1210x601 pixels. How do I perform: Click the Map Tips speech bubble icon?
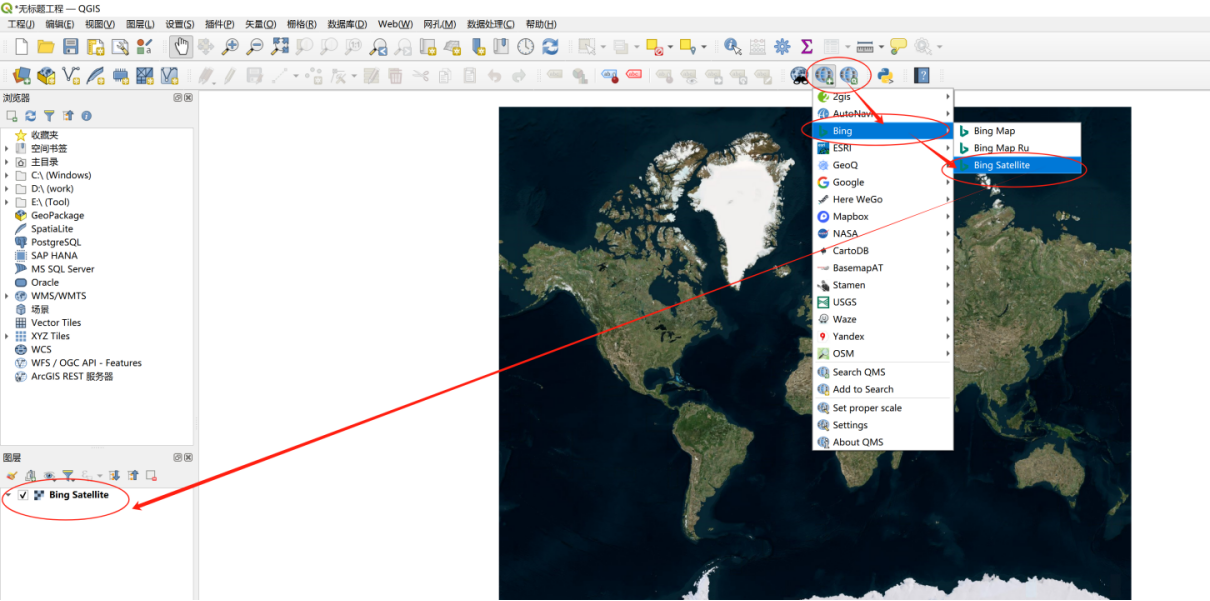coord(898,46)
